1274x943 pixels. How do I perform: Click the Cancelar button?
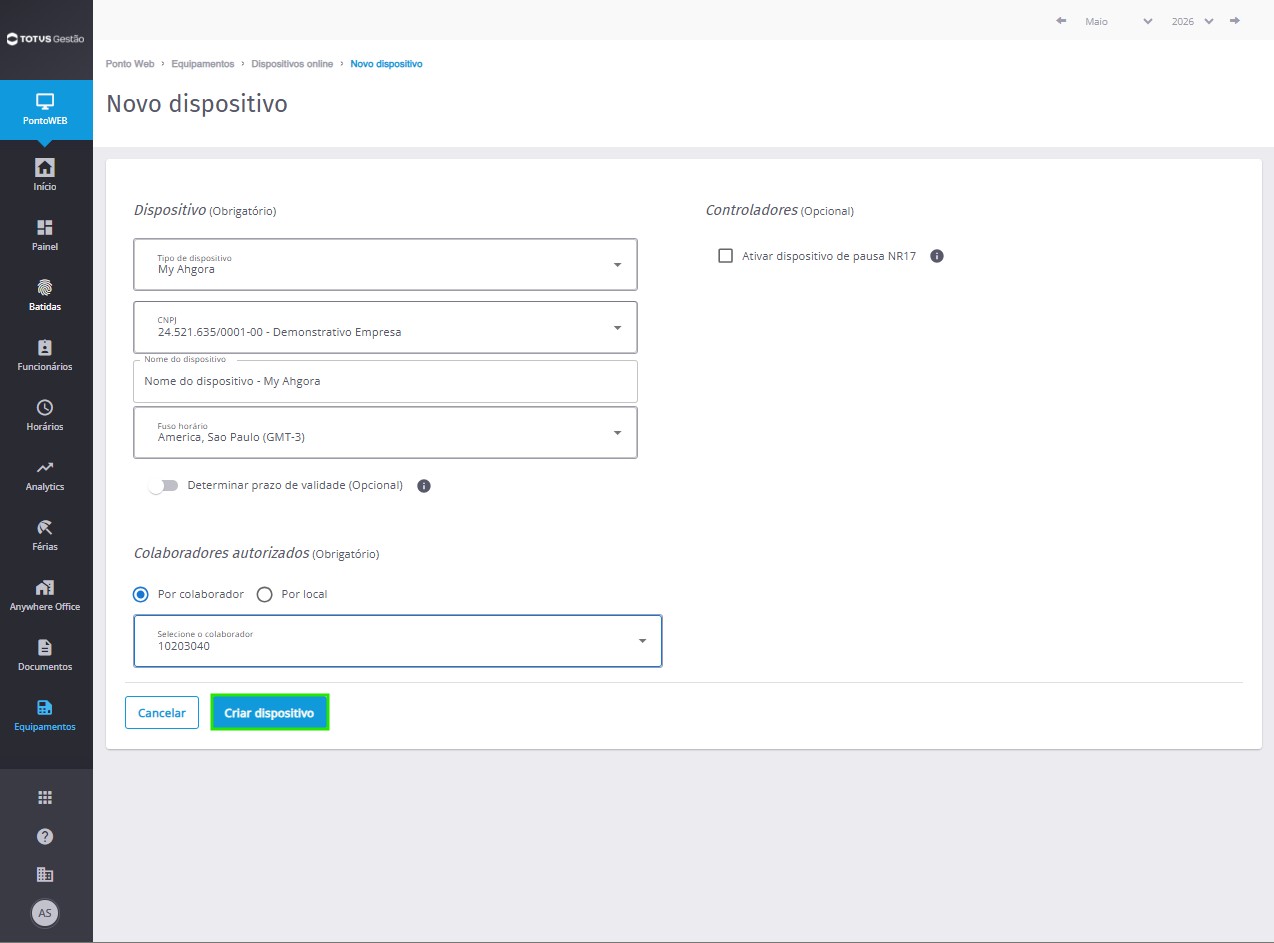click(162, 713)
